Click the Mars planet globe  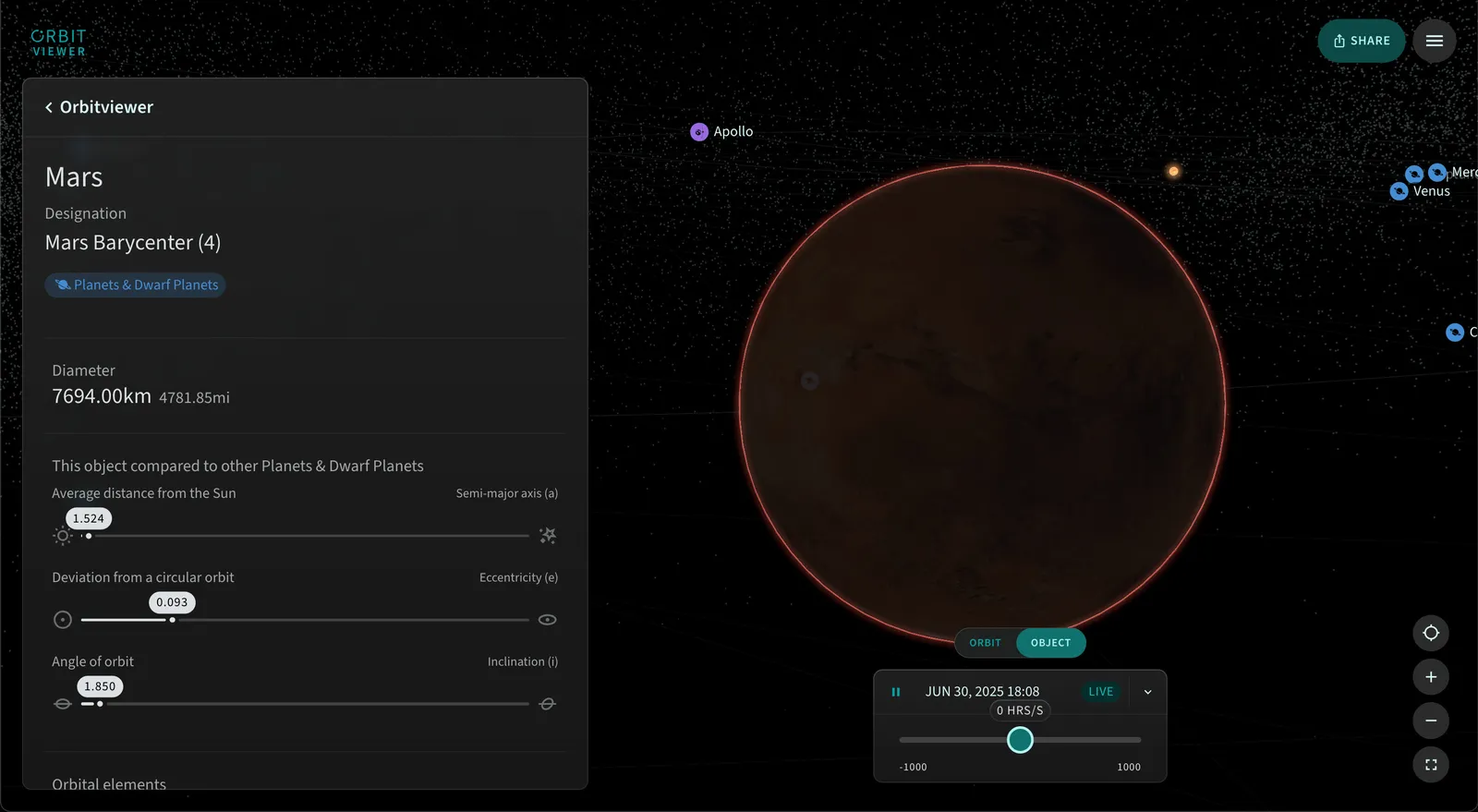[983, 404]
